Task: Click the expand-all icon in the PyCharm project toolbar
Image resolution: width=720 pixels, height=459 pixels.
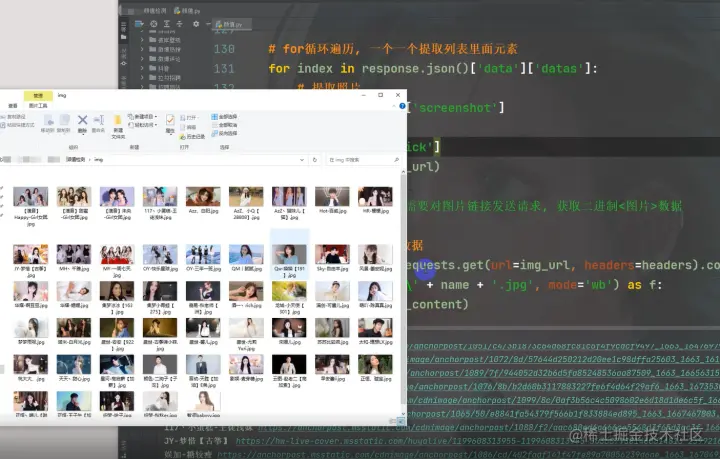Action: 167,24
